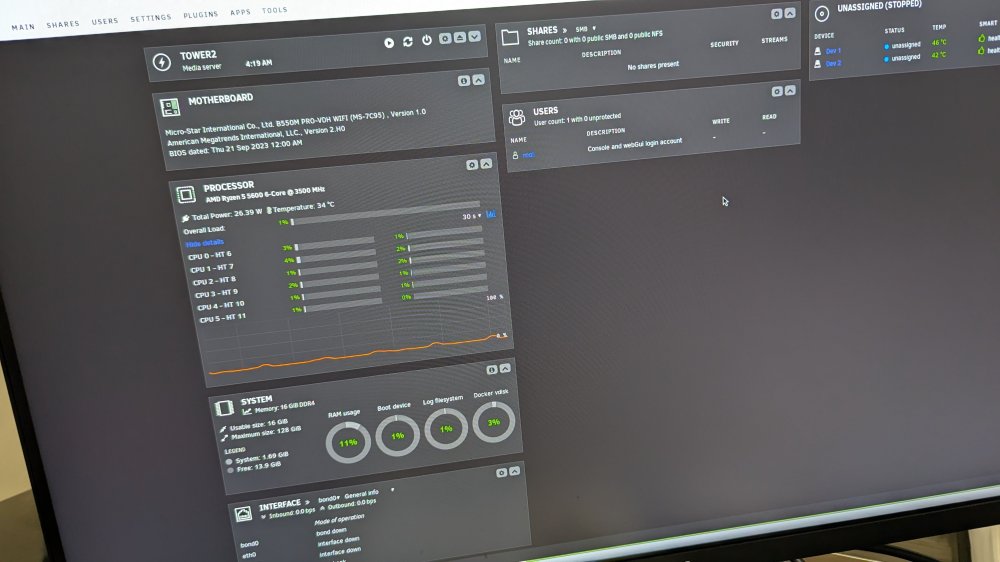Open the SETTINGS menu tab
This screenshot has width=1000, height=562.
tap(151, 18)
